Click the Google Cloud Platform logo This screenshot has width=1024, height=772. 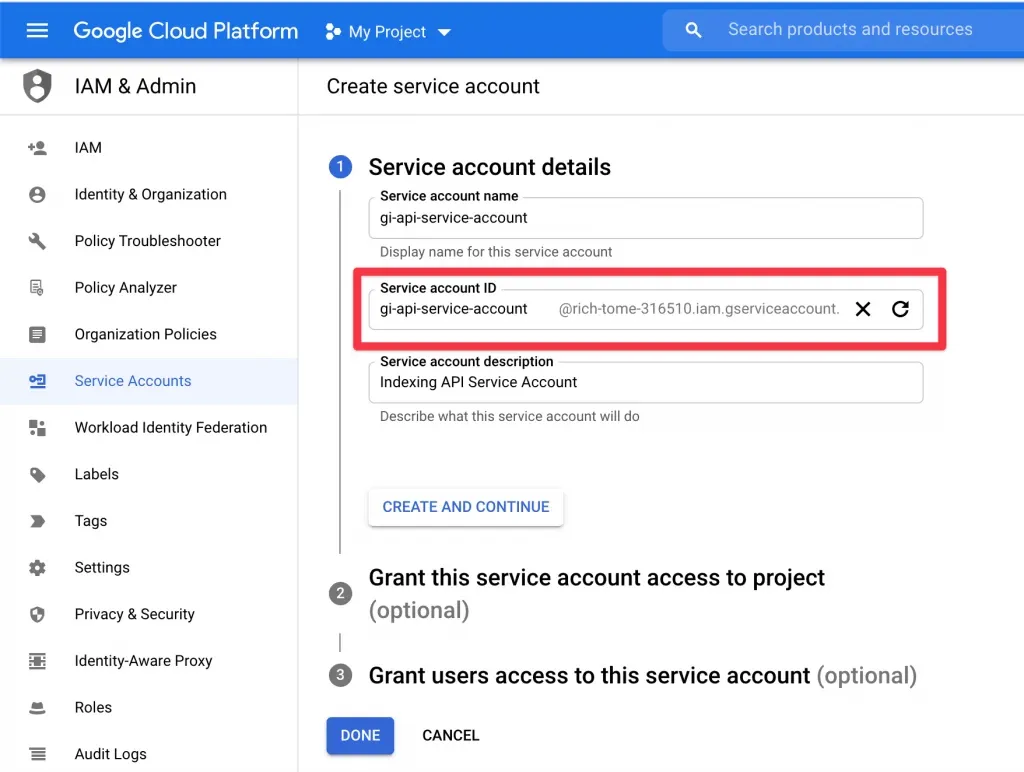coord(185,31)
